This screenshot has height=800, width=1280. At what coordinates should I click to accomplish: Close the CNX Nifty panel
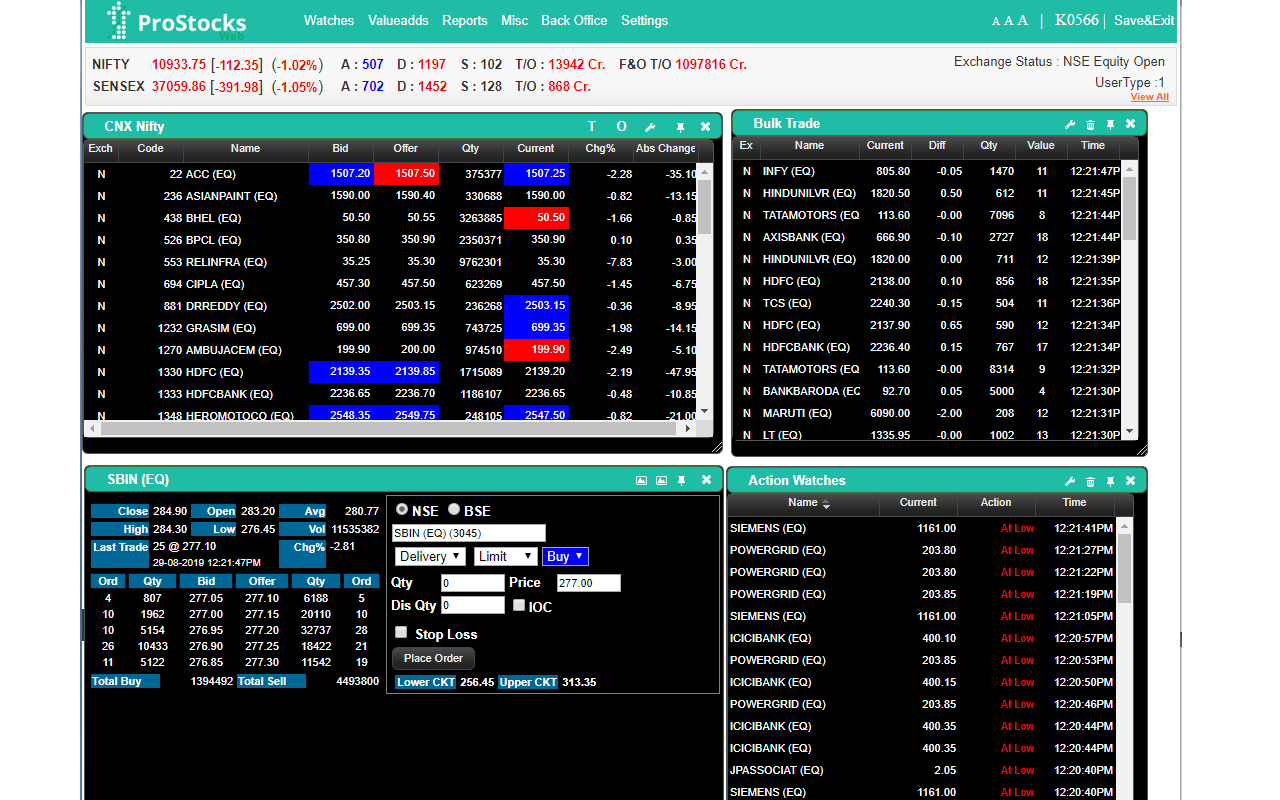point(706,127)
